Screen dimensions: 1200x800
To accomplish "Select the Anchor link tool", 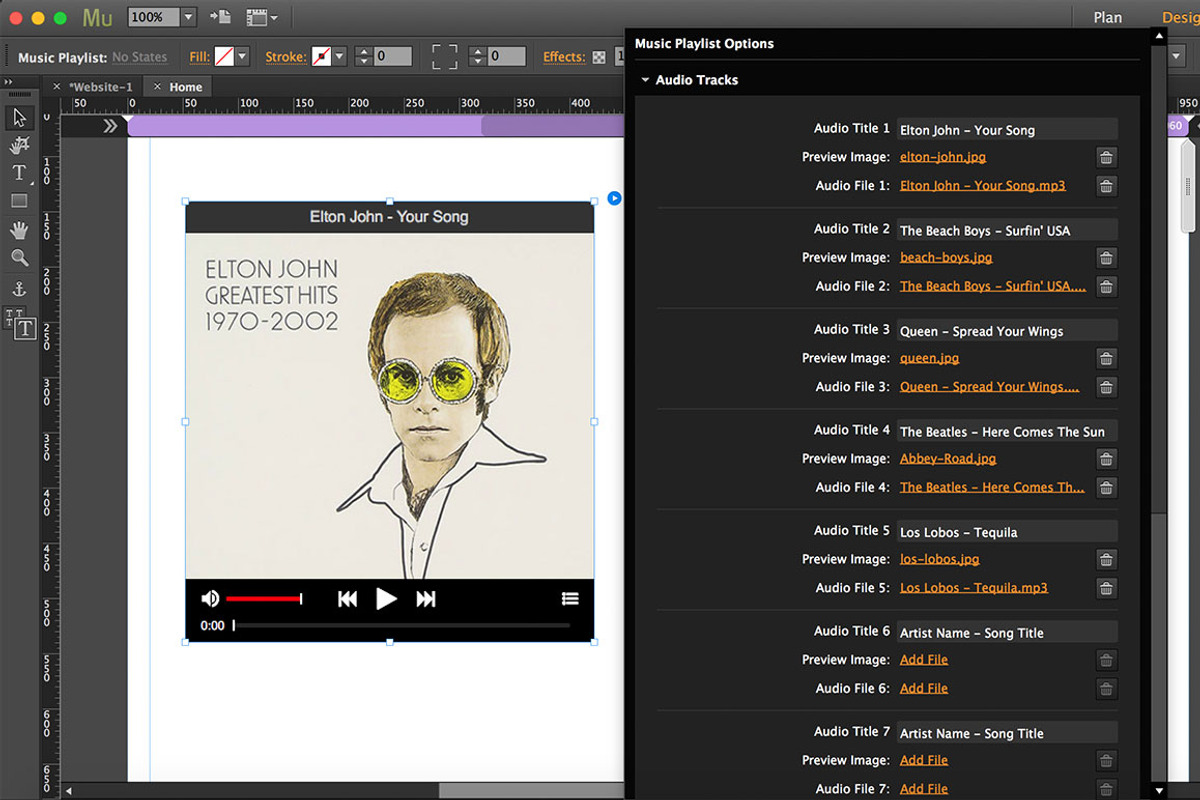I will (19, 289).
